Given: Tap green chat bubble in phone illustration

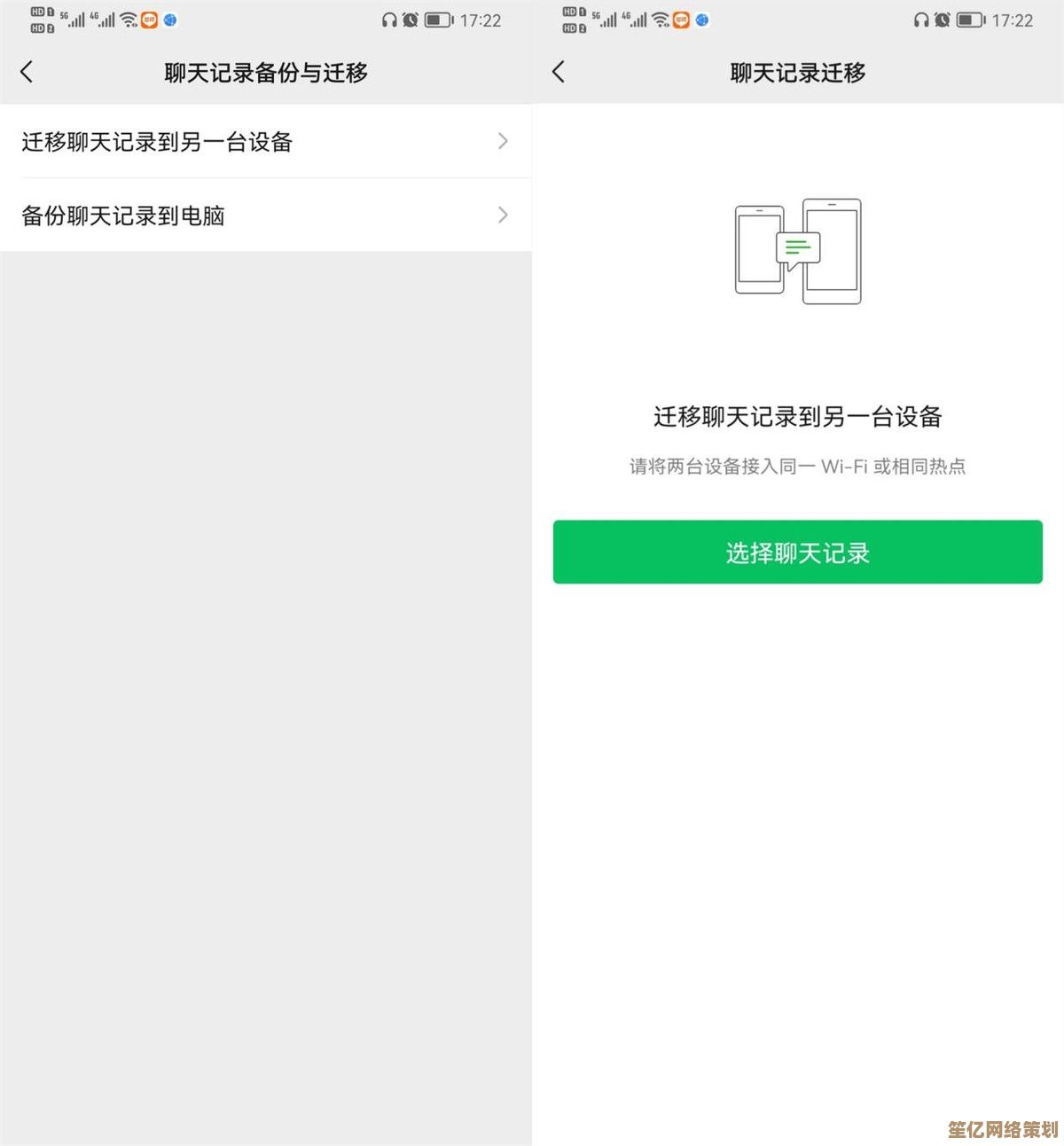Looking at the screenshot, I should tap(798, 250).
